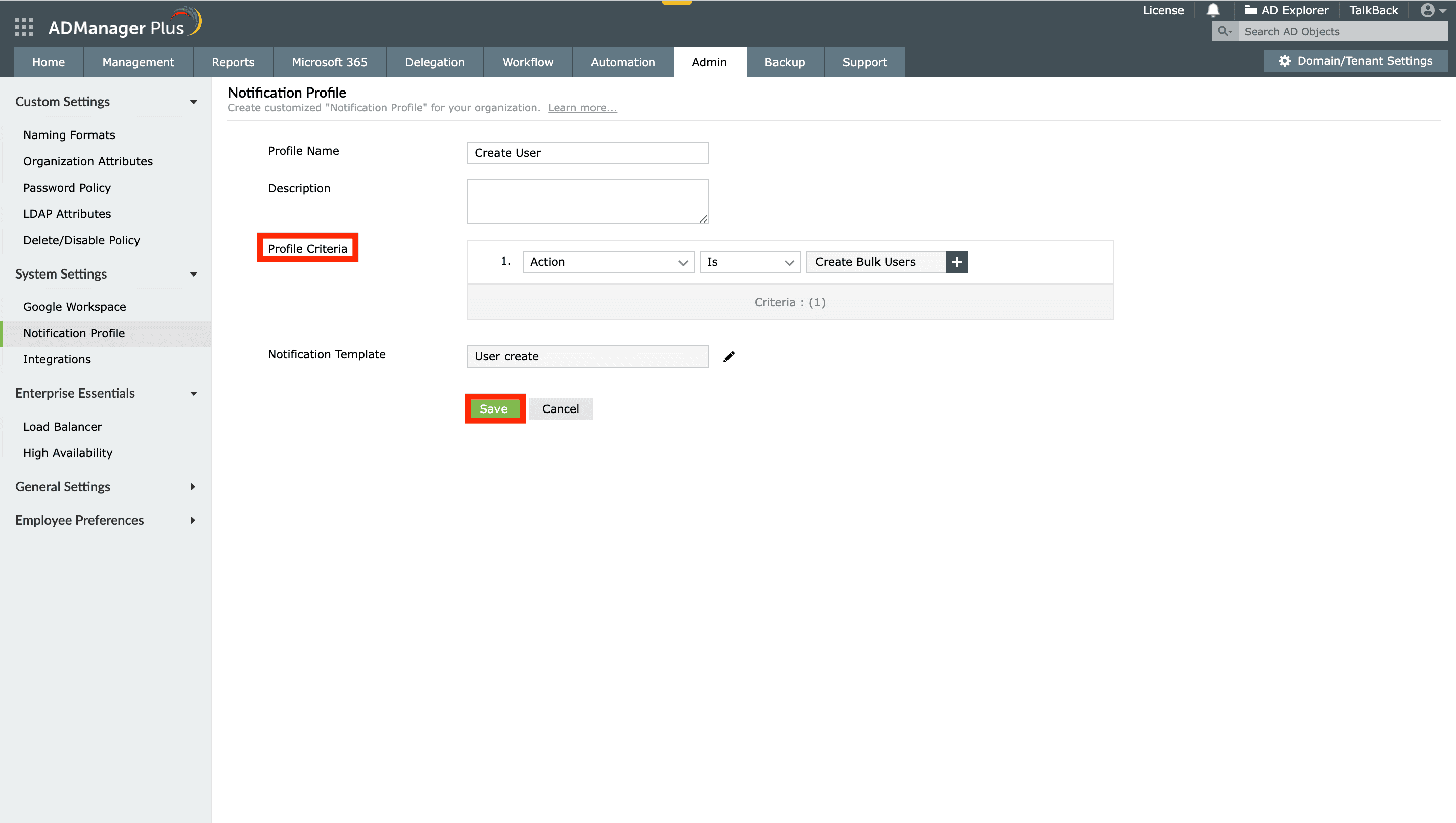Click the user account avatar icon
The height and width of the screenshot is (823, 1456).
1427,10
